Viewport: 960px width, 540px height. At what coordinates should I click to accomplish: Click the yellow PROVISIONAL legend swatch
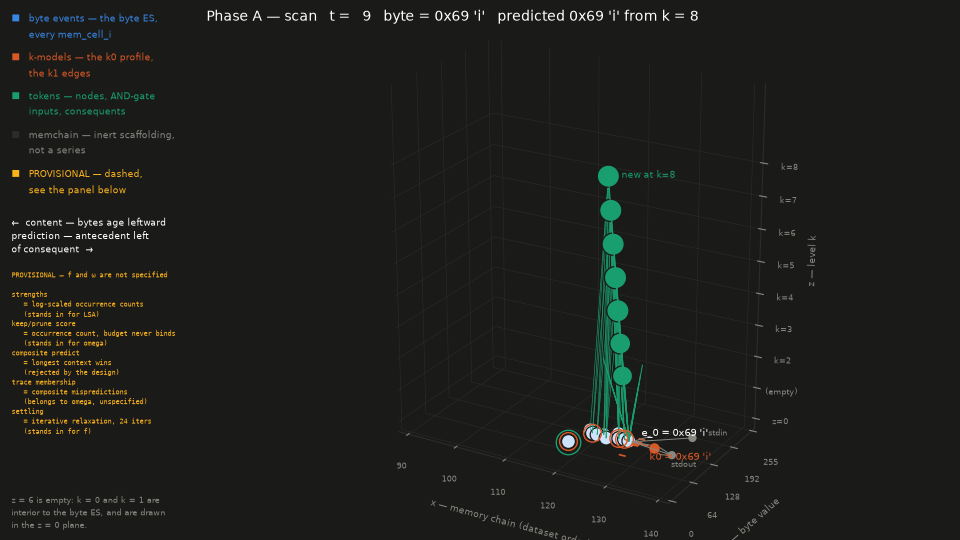pyautogui.click(x=16, y=174)
